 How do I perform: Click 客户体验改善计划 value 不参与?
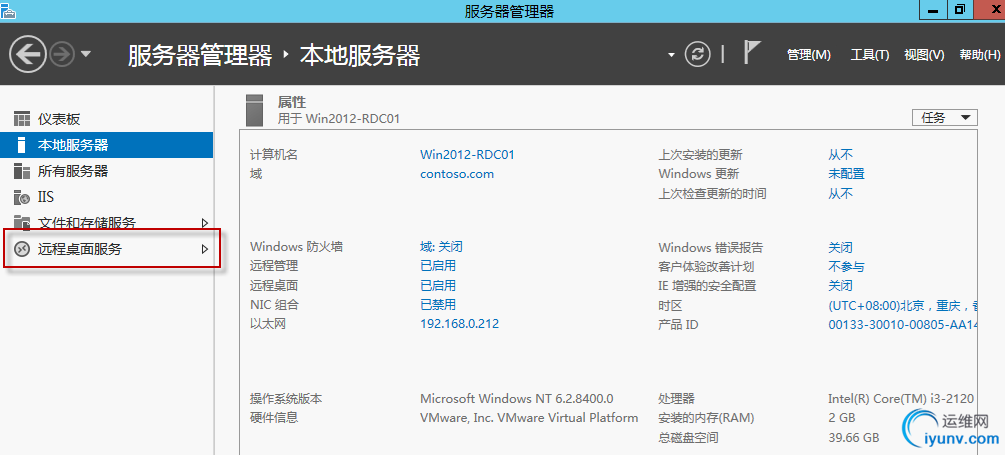(x=846, y=267)
